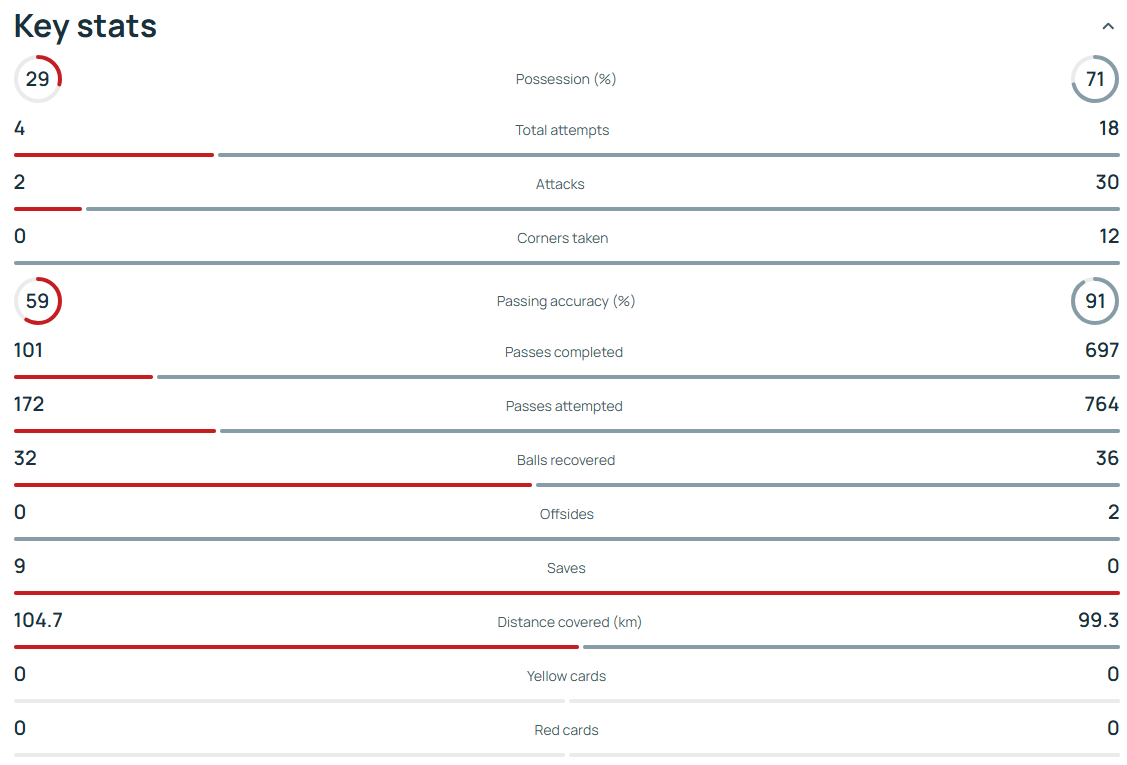Viewport: 1127px width, 765px height.
Task: Click the Key stats heading
Action: pos(85,27)
